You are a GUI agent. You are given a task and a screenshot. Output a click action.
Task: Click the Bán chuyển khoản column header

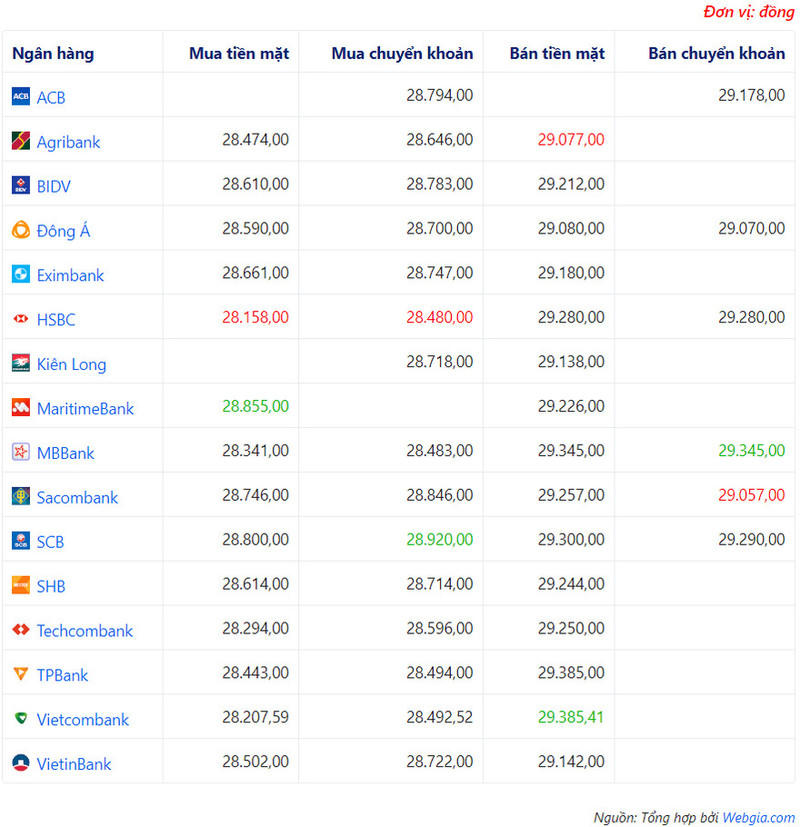(x=716, y=53)
